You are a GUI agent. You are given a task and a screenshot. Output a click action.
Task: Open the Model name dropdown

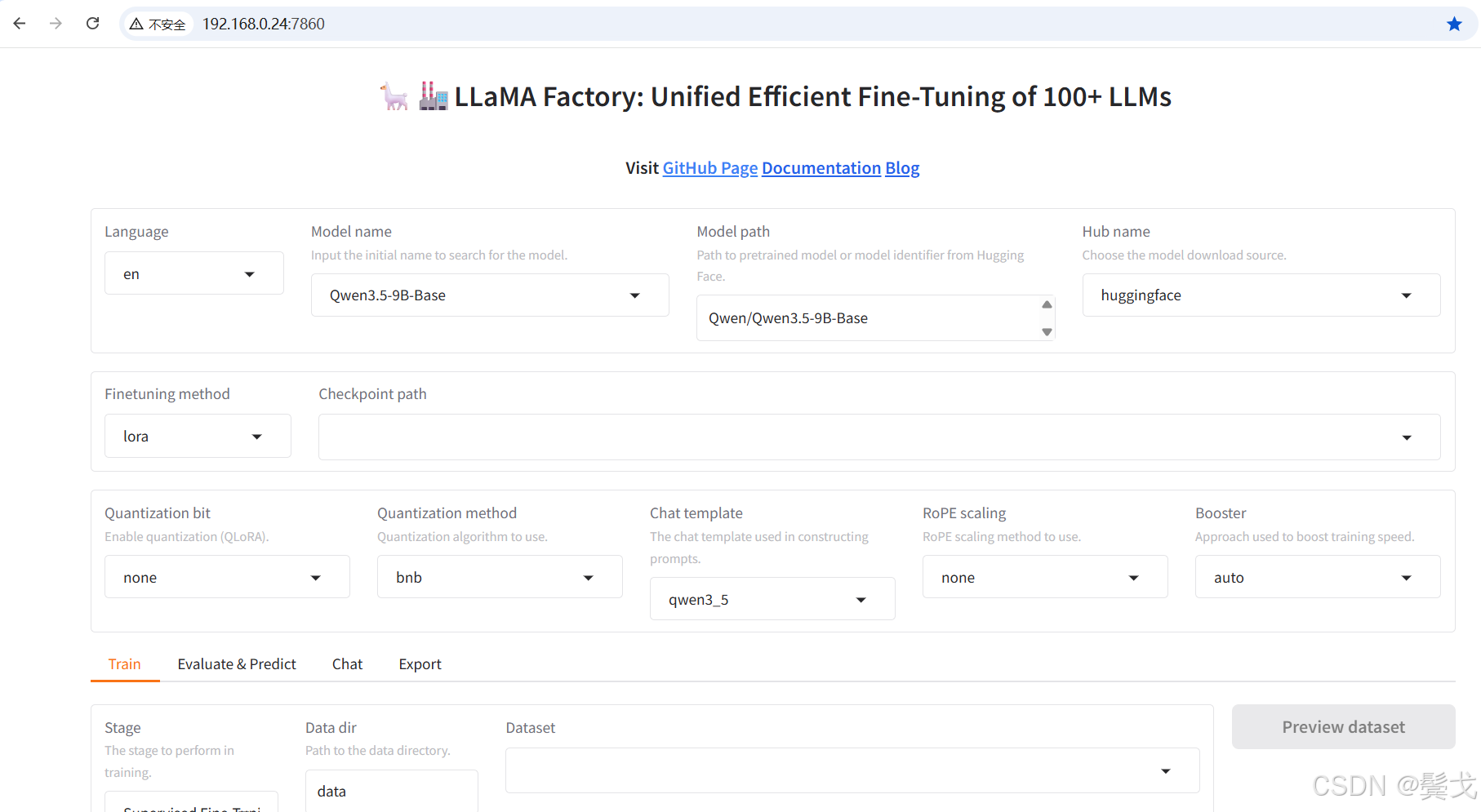pos(490,295)
